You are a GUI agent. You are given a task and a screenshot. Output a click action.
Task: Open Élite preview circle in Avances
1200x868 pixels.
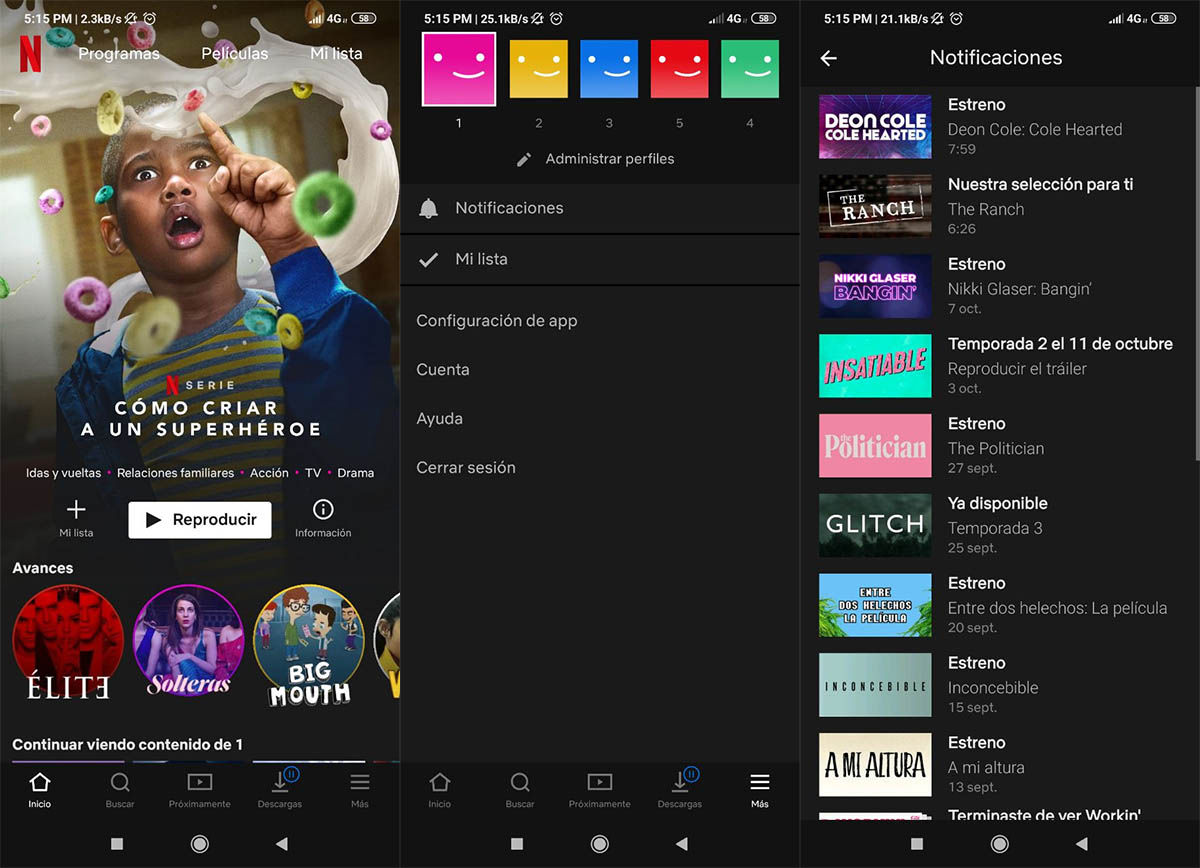pyautogui.click(x=68, y=641)
